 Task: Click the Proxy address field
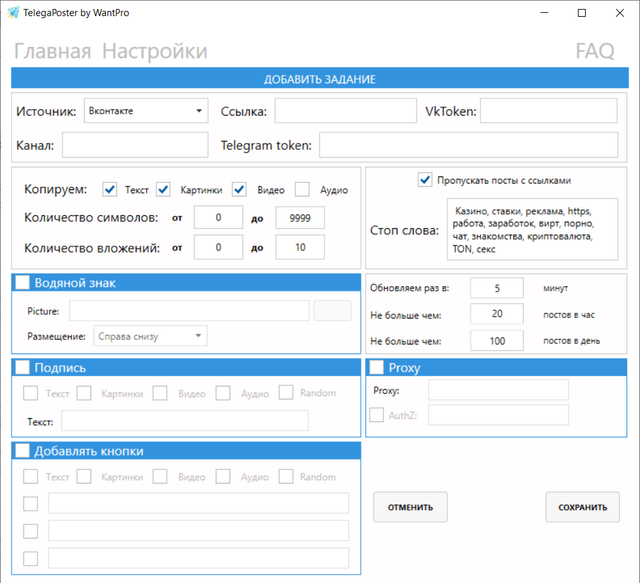click(498, 390)
